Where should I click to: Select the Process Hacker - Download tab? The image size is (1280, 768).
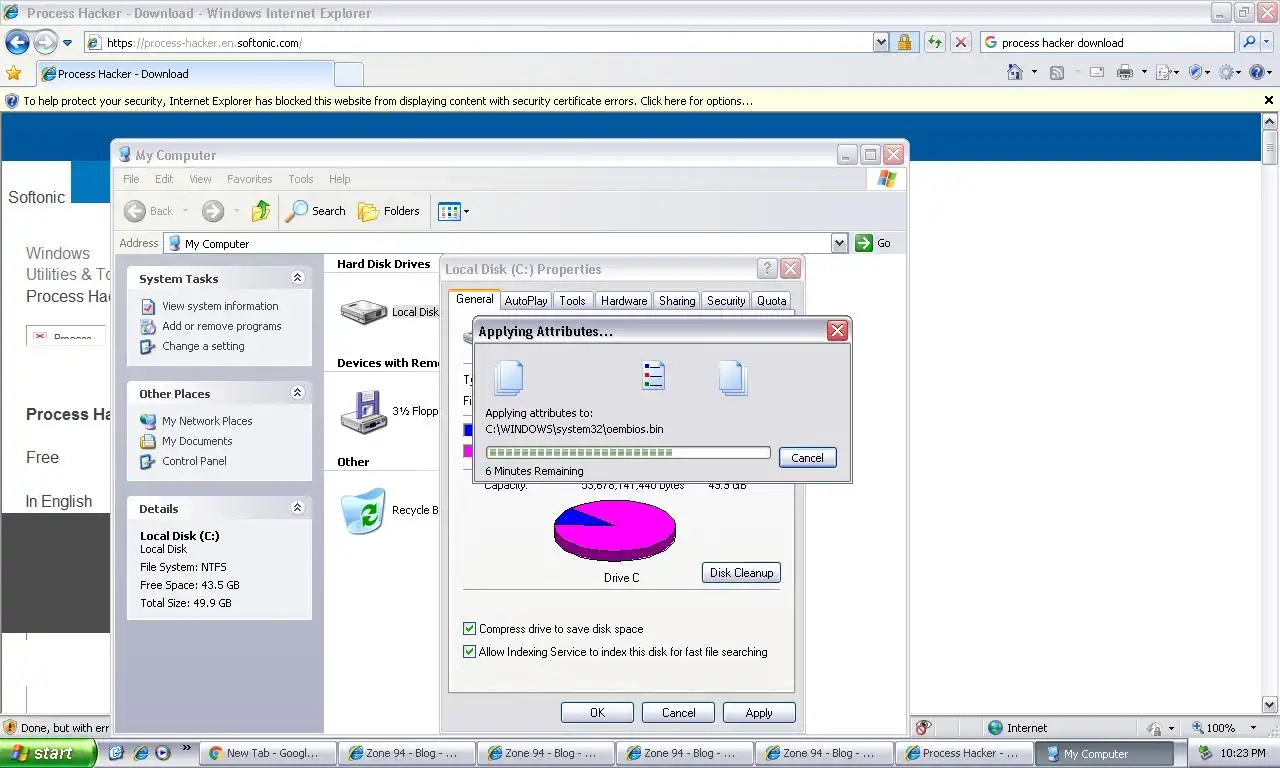pyautogui.click(x=185, y=74)
